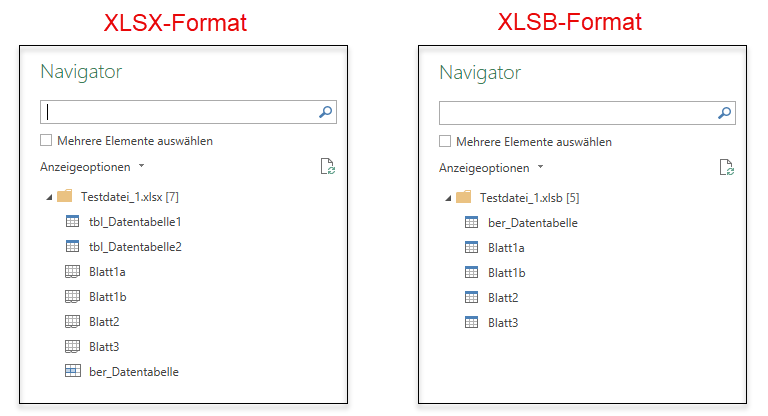Select tbl_Datentabelle2 in the XLSX list

[x=135, y=246]
